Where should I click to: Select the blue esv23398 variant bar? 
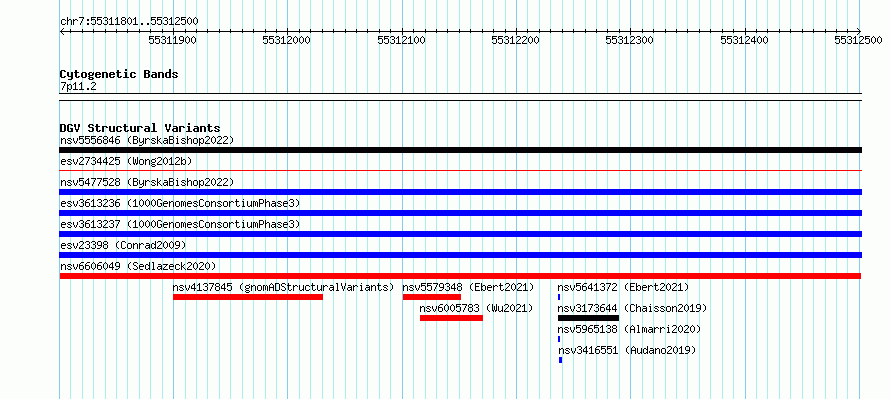pyautogui.click(x=460, y=255)
